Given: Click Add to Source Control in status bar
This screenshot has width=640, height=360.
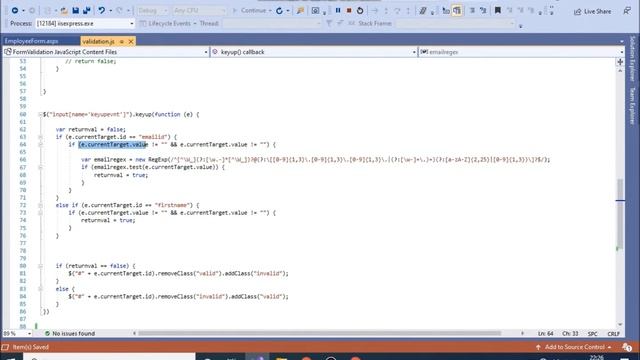Looking at the screenshot, I should (574, 347).
